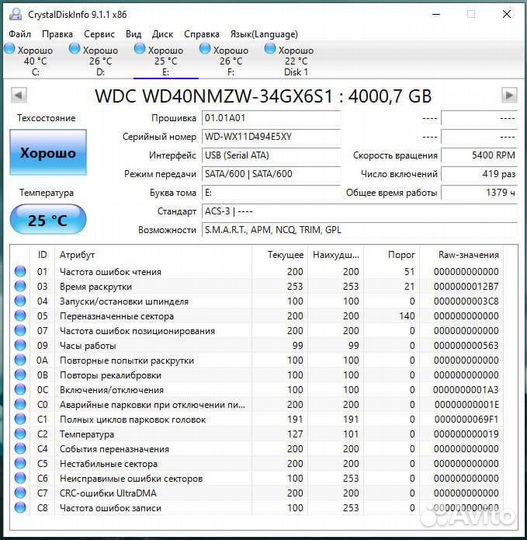Close the CrystalDiskInfo window
This screenshot has width=527, height=540.
tap(507, 14)
